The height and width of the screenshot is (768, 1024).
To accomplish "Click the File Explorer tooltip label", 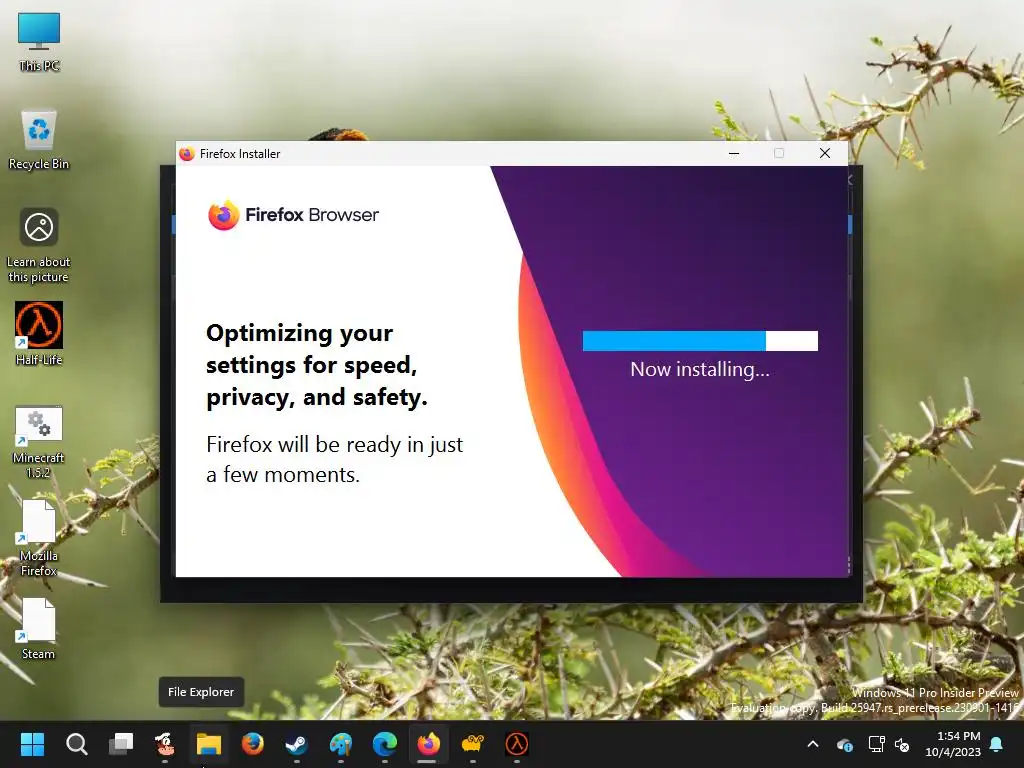I will (201, 692).
